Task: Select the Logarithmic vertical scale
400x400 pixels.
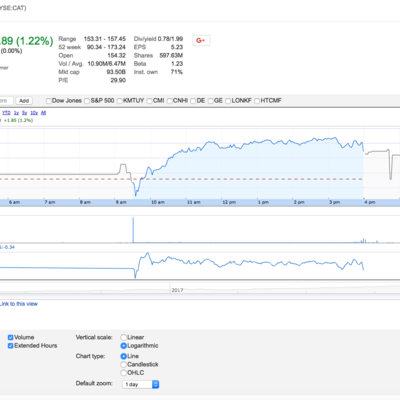Action: tap(124, 346)
